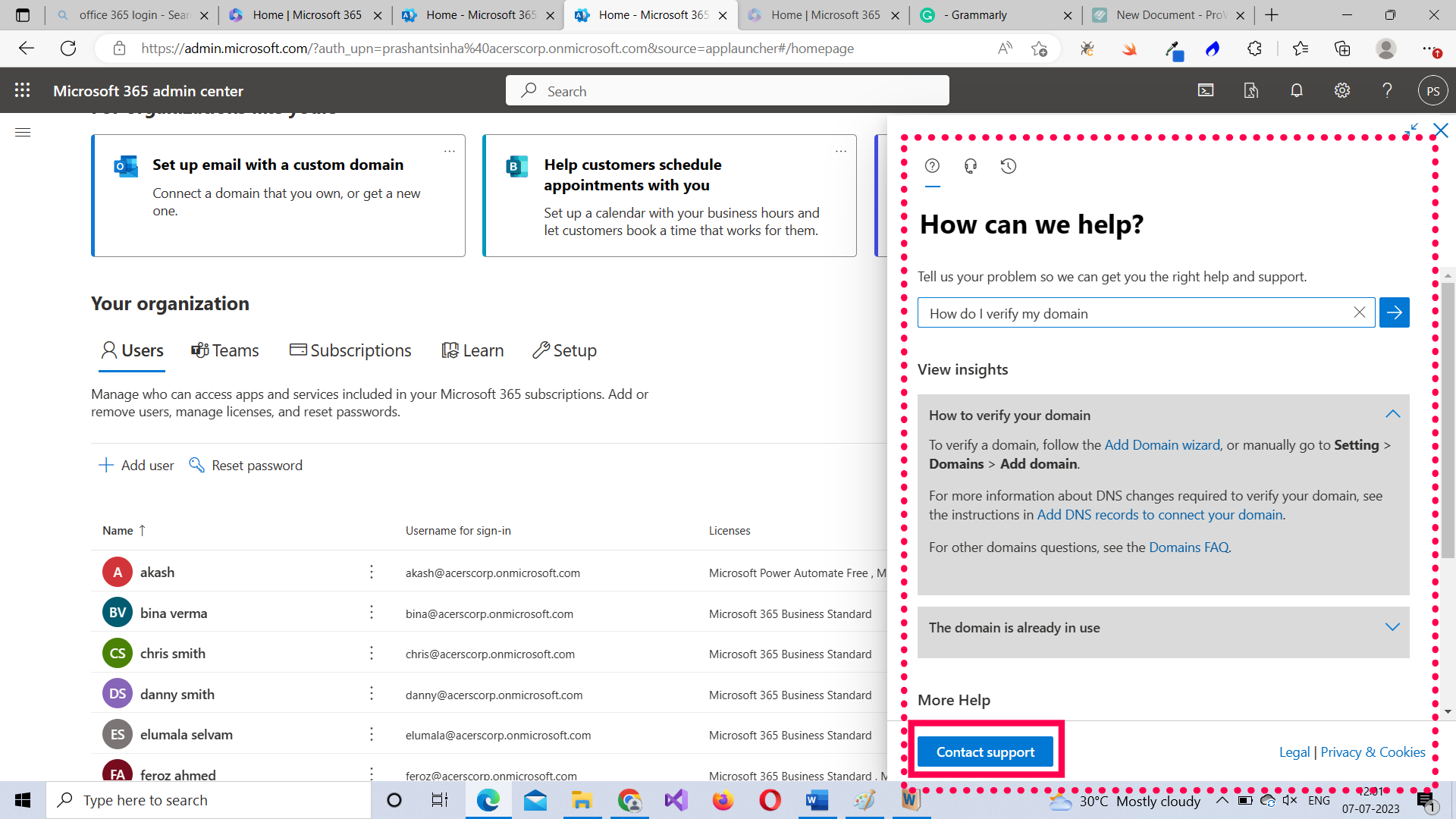Click the notifications bell icon
1456x819 pixels.
point(1297,90)
